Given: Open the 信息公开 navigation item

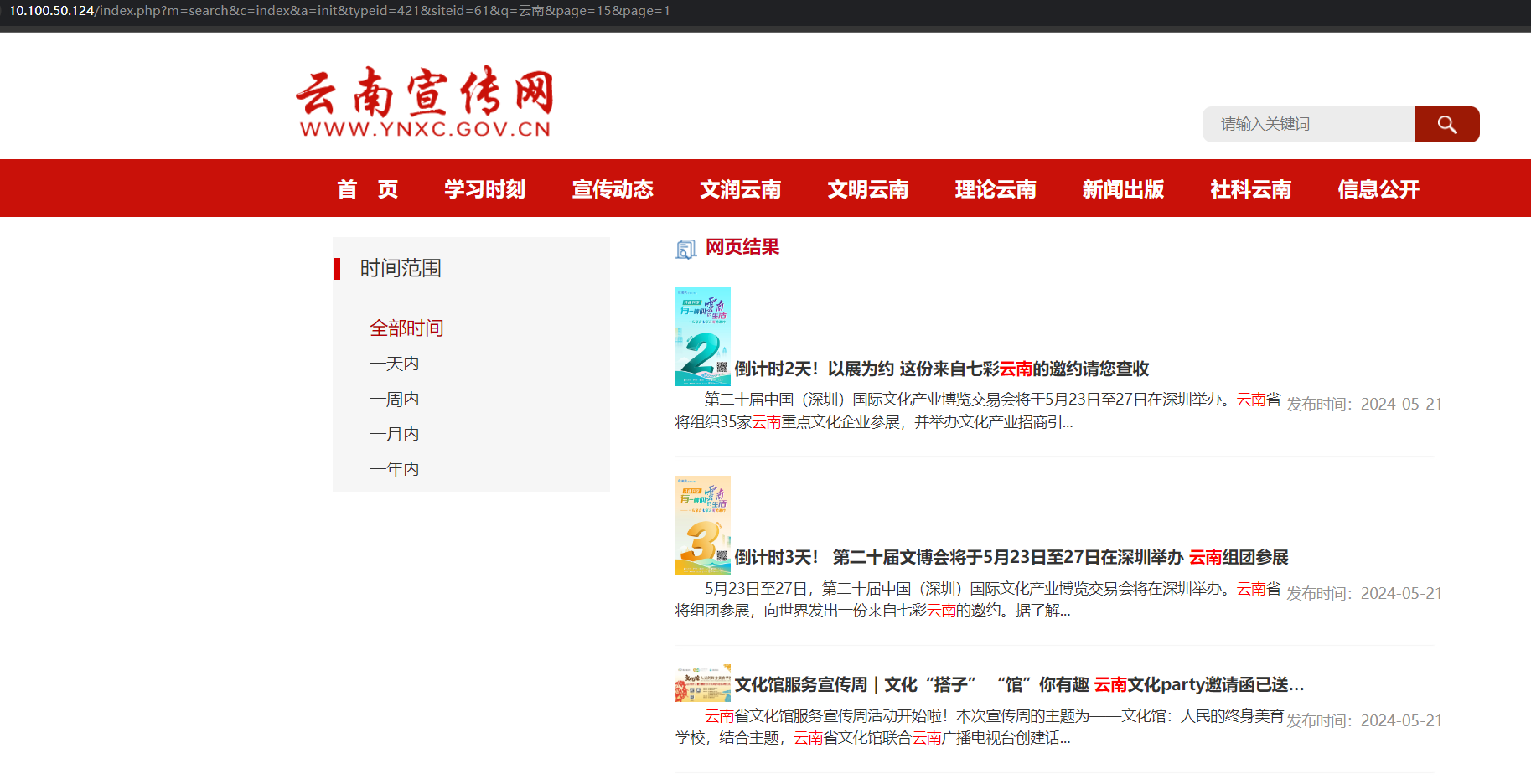Looking at the screenshot, I should tap(1378, 189).
